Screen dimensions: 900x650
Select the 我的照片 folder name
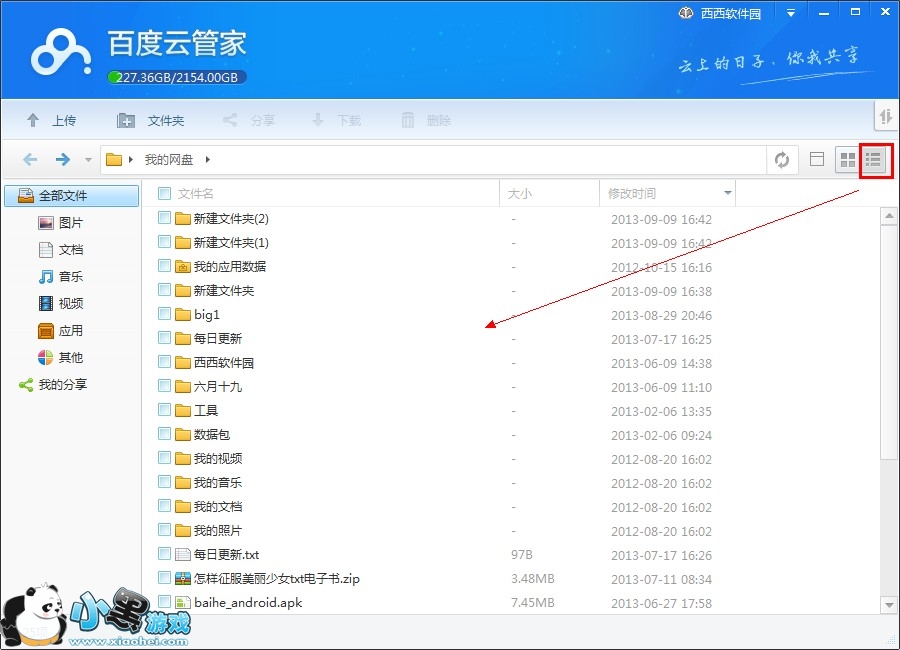[x=218, y=531]
